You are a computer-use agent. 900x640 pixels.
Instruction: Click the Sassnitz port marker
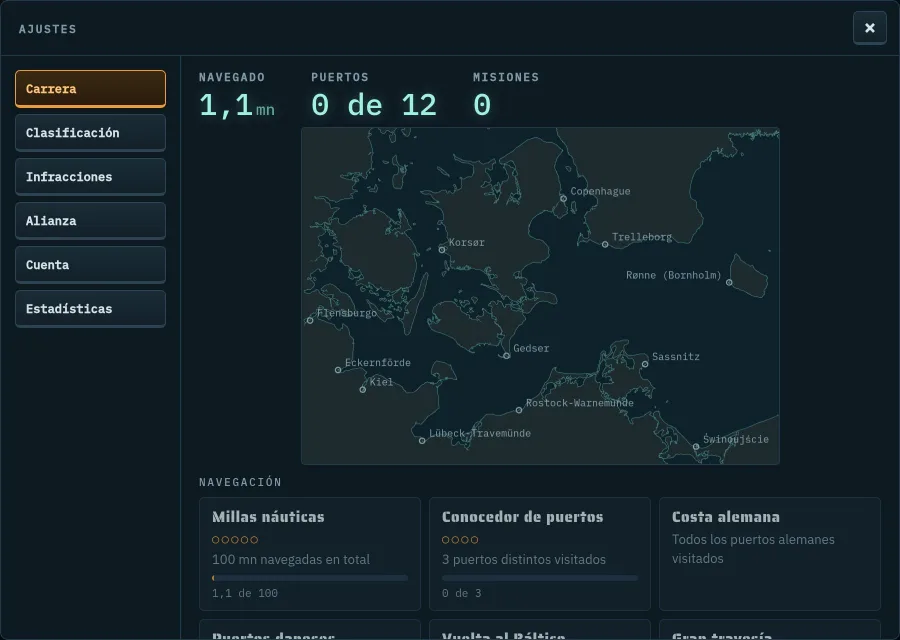[x=645, y=364]
